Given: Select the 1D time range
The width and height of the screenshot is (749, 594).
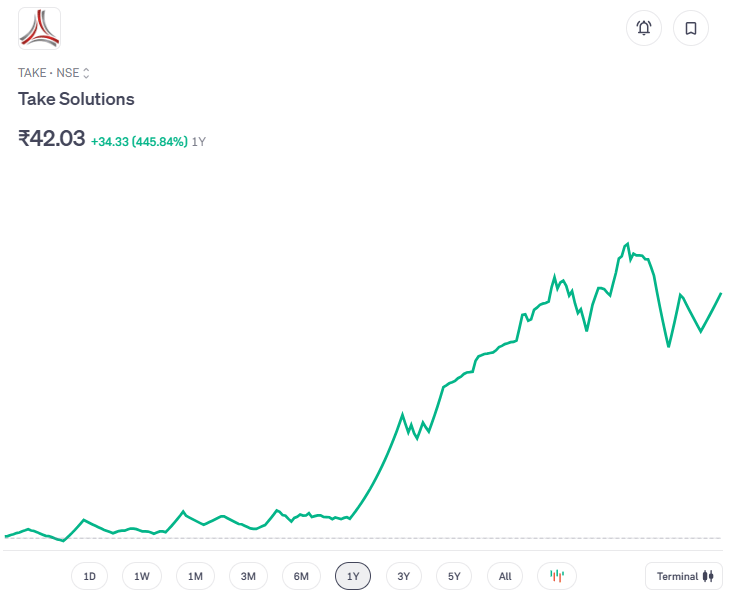Looking at the screenshot, I should pos(89,576).
